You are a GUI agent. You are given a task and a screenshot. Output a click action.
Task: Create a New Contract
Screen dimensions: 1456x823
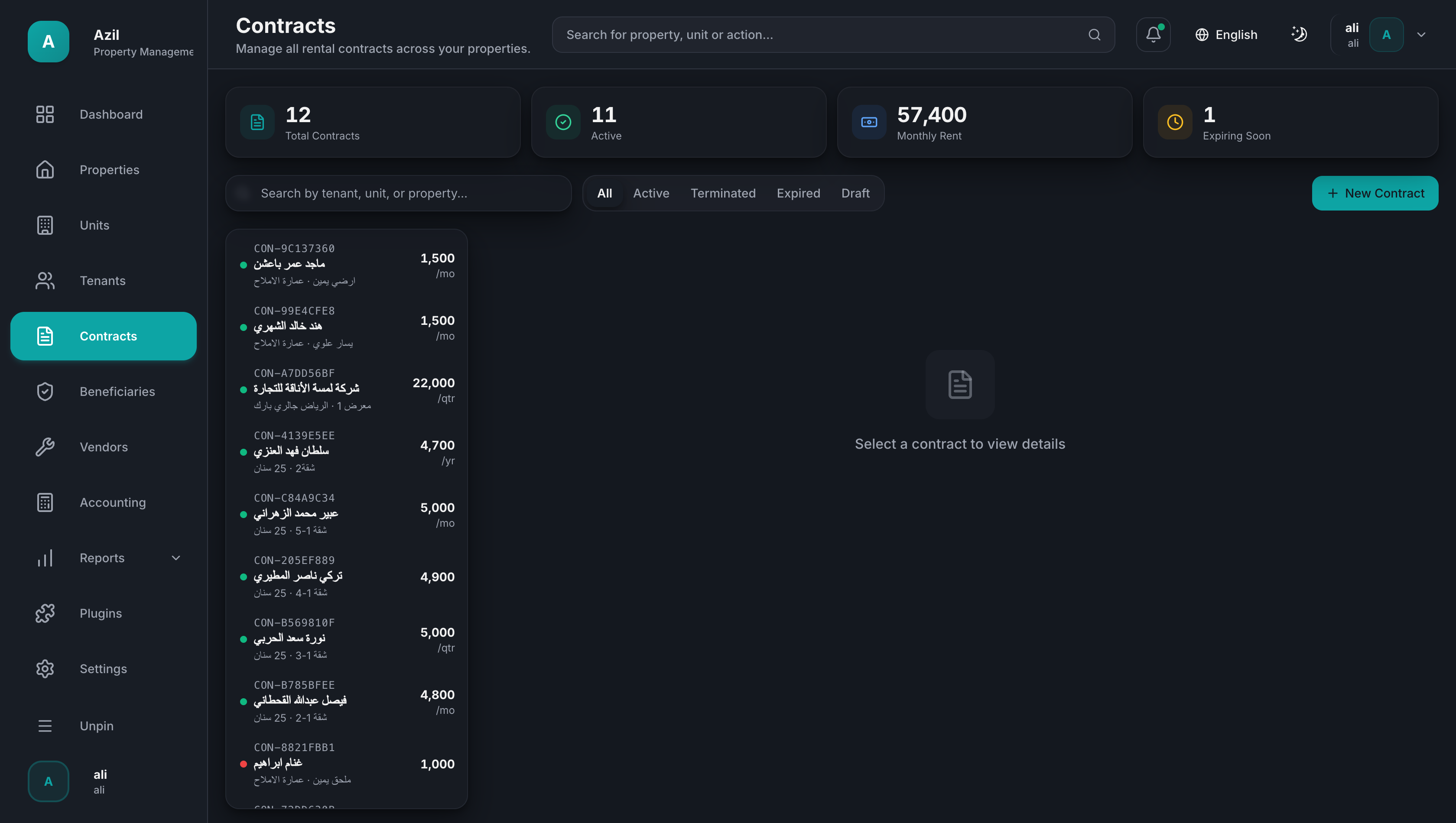click(x=1375, y=193)
